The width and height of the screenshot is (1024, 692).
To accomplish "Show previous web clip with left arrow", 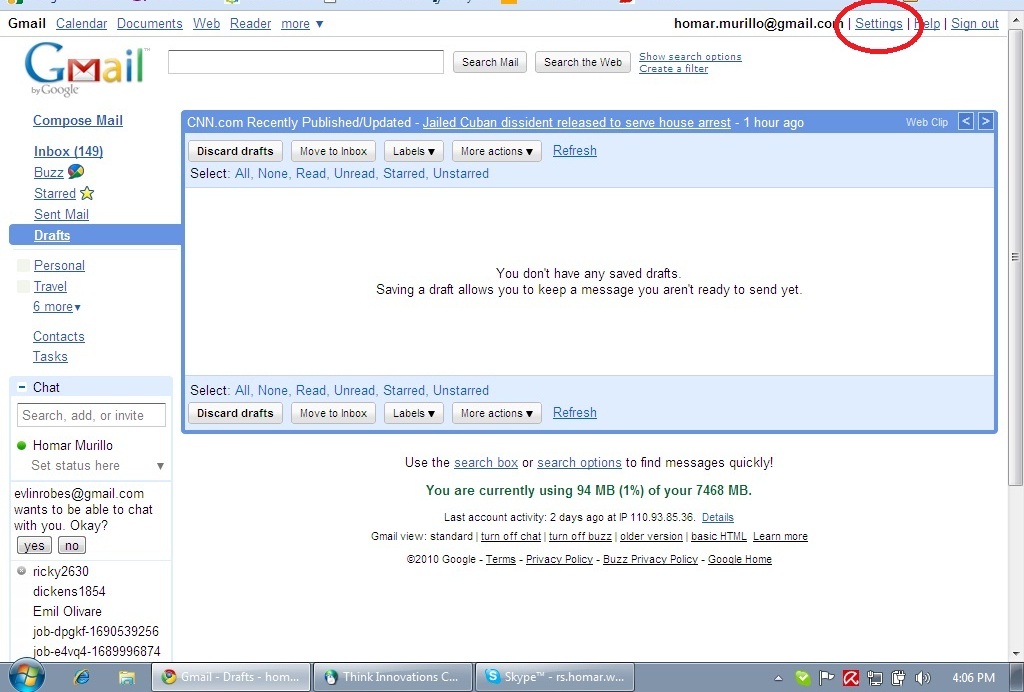I will [966, 121].
